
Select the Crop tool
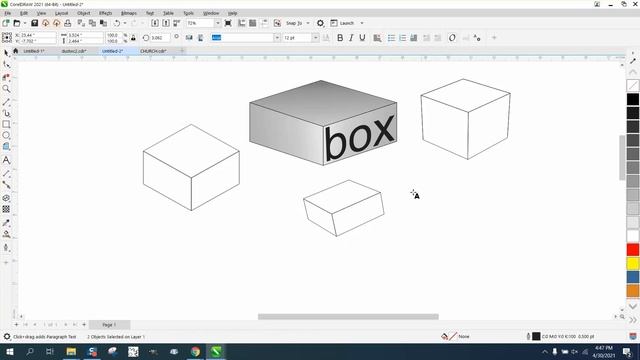[x=6, y=77]
